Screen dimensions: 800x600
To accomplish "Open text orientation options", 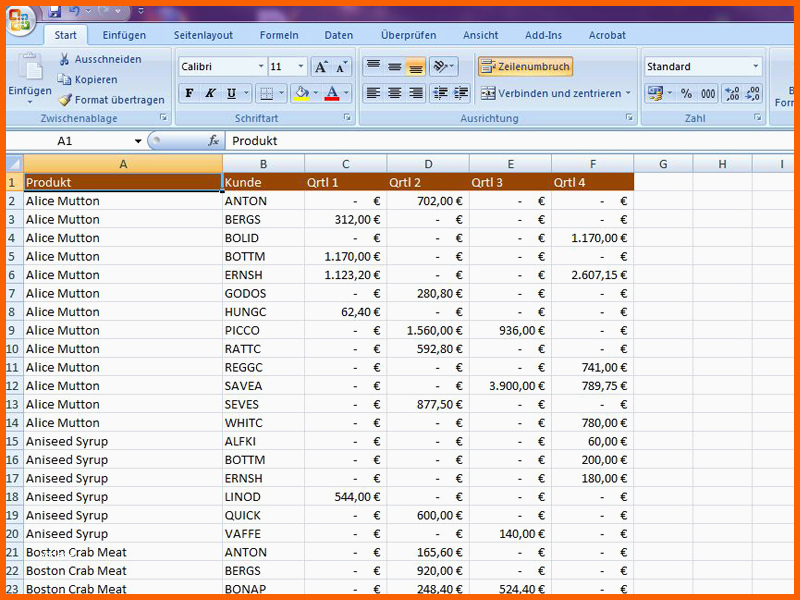I will tap(443, 66).
